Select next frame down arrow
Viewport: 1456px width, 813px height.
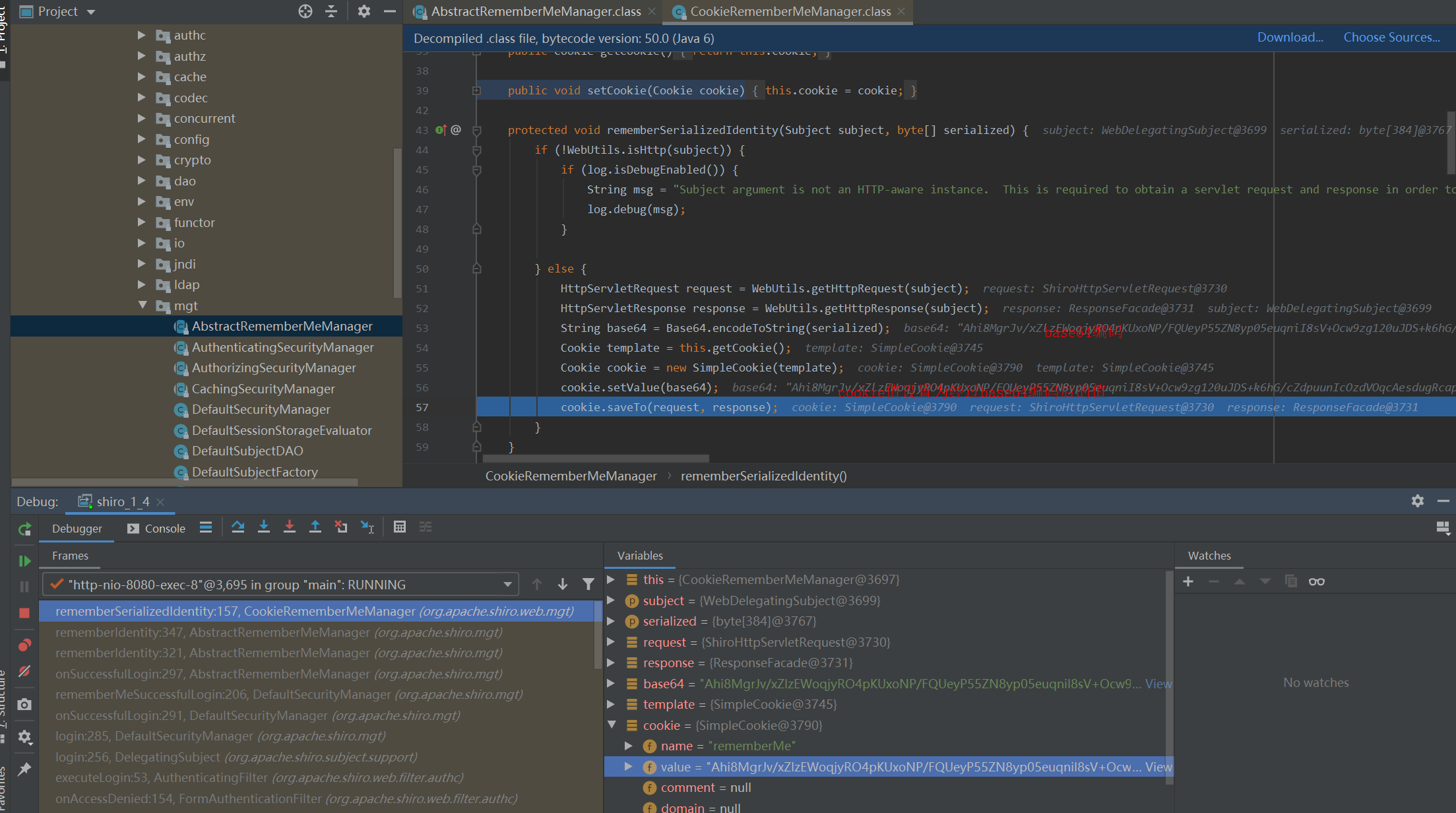(563, 584)
